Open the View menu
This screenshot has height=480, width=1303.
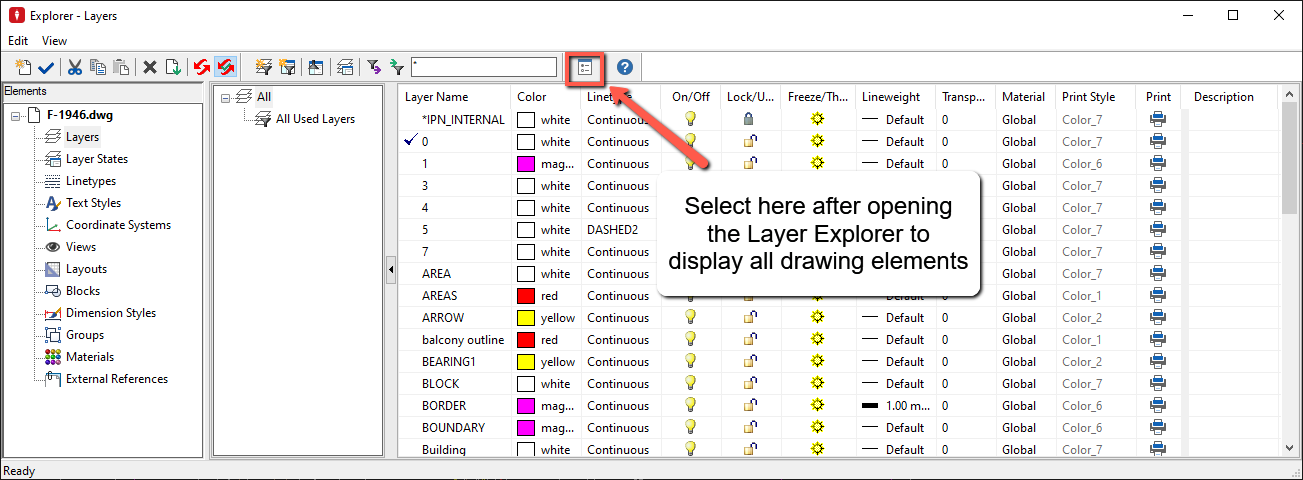(x=55, y=41)
